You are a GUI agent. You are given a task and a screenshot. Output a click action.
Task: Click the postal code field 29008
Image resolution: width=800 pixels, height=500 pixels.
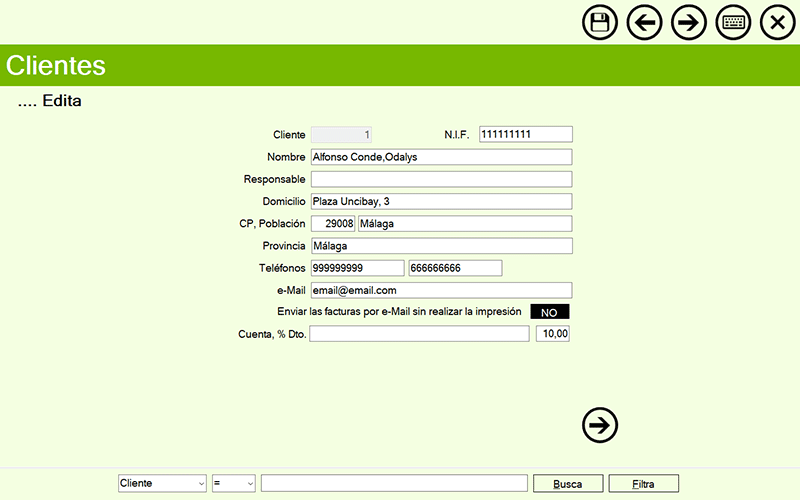[333, 223]
